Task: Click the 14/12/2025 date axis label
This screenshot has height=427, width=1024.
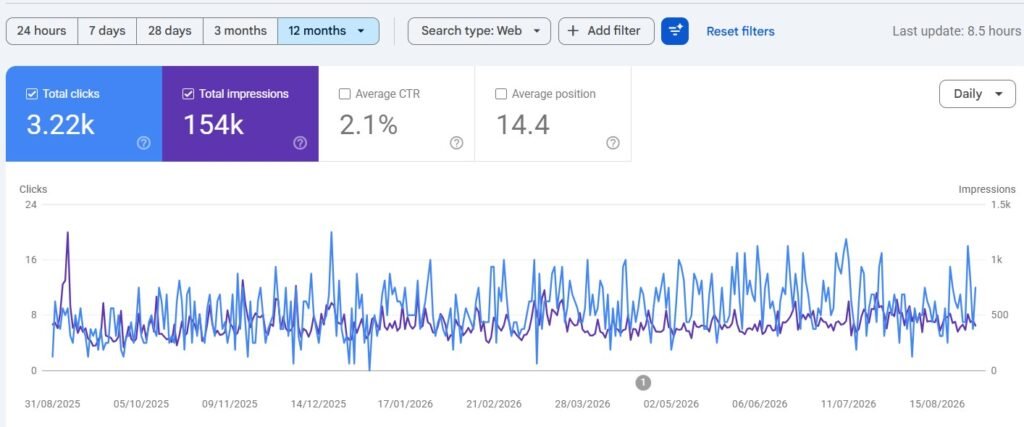Action: click(319, 404)
